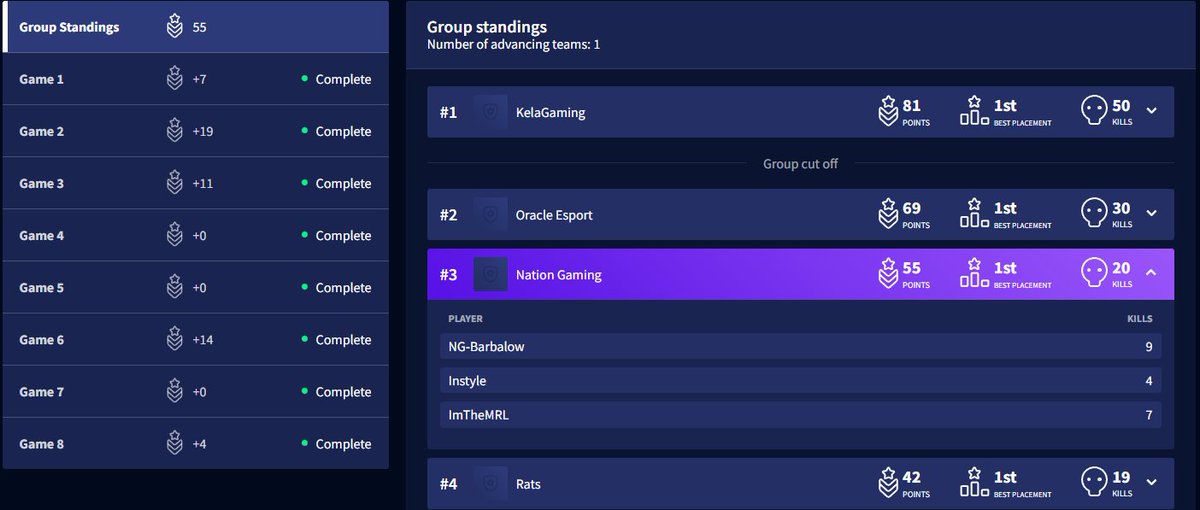Screen dimensions: 1200x510
Task: Click ImTheMRL's kill count 7
Action: 1149,415
